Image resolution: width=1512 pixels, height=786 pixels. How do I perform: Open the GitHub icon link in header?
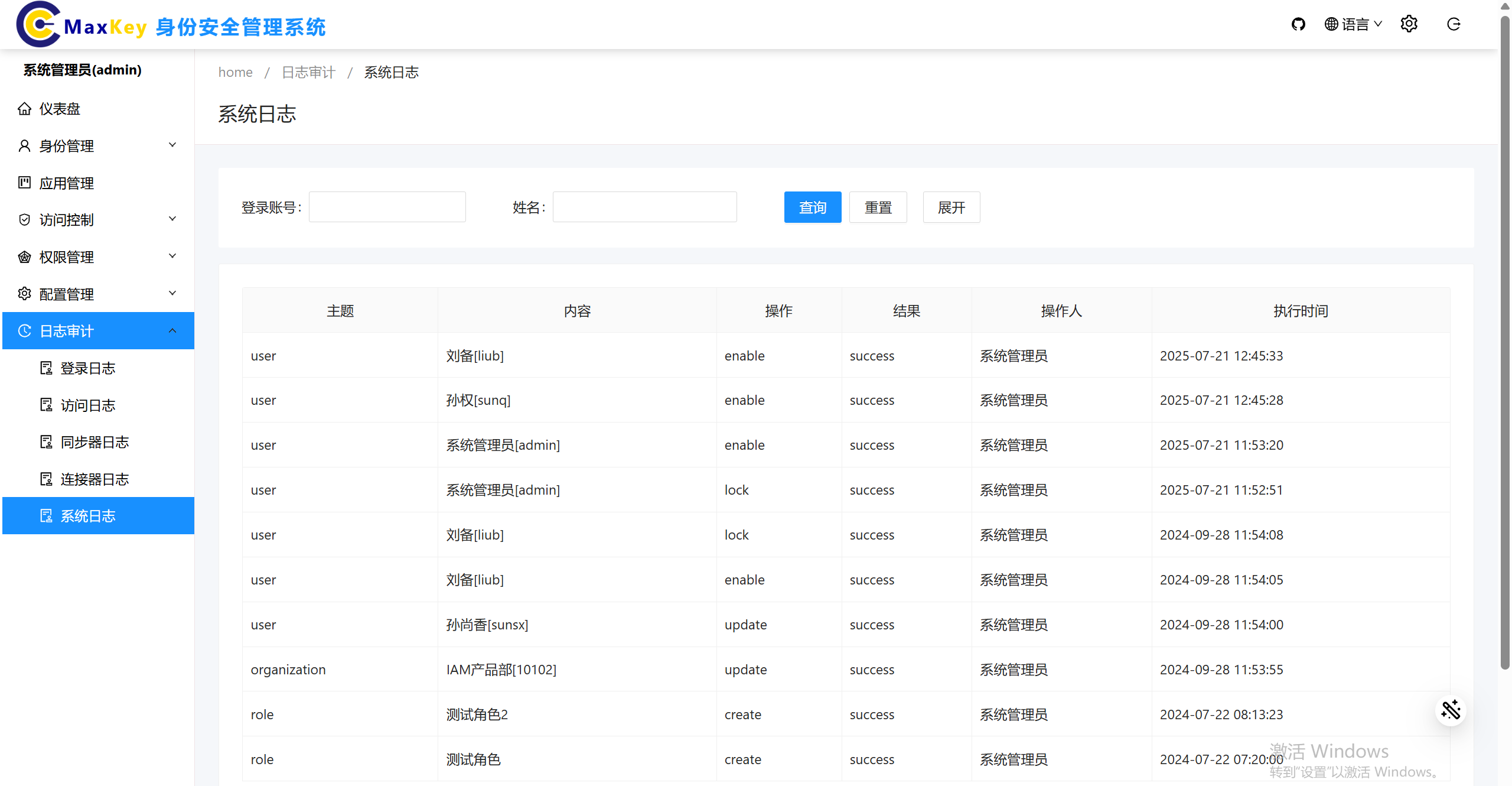pos(1298,24)
